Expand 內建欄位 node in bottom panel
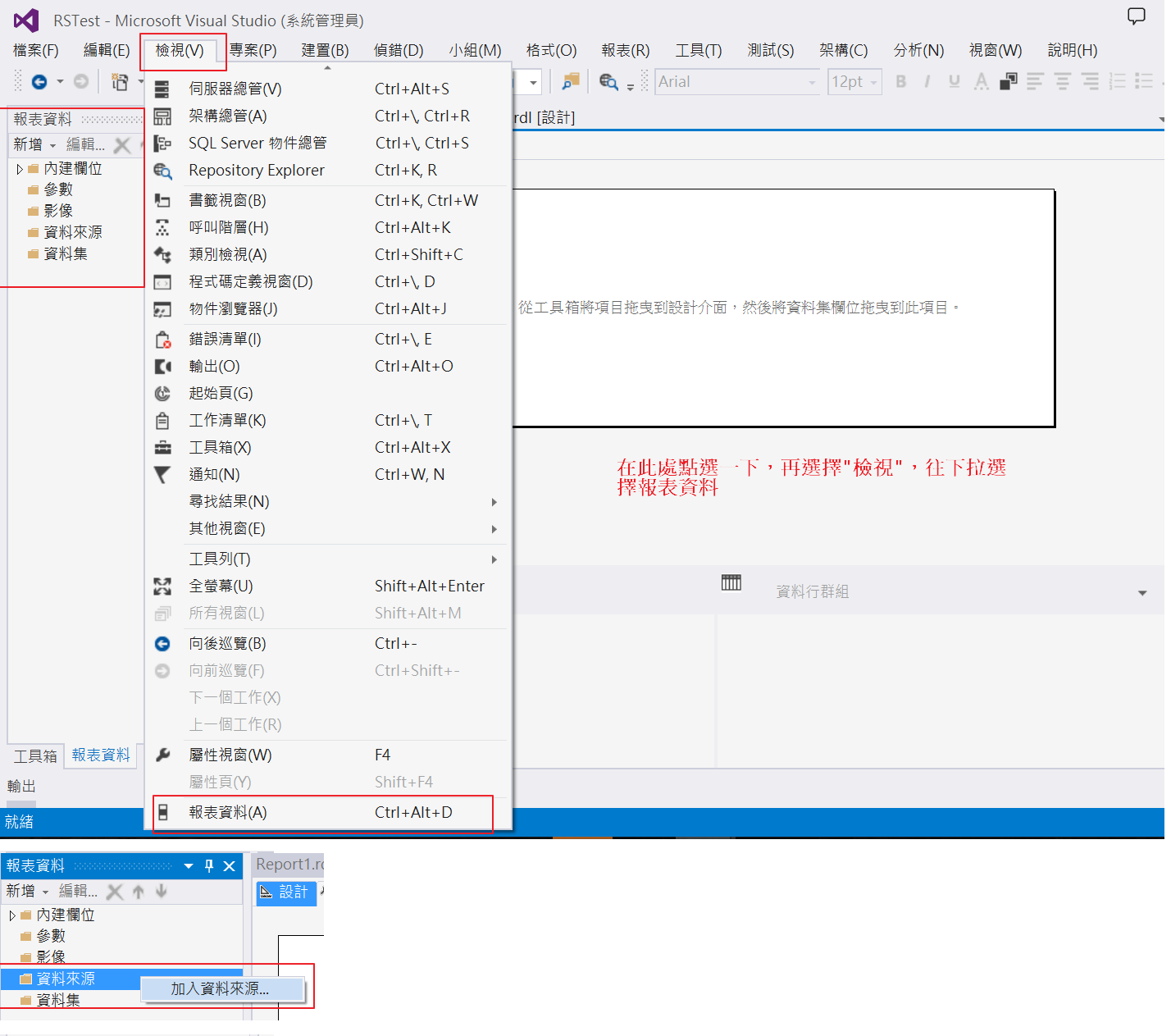Screen dimensions: 1171x1036 (x=12, y=915)
